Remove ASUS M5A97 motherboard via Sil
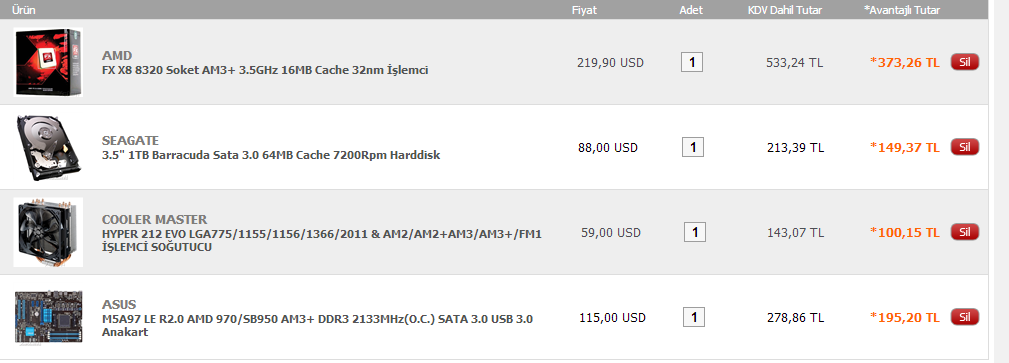The width and height of the screenshot is (1009, 363). click(965, 317)
